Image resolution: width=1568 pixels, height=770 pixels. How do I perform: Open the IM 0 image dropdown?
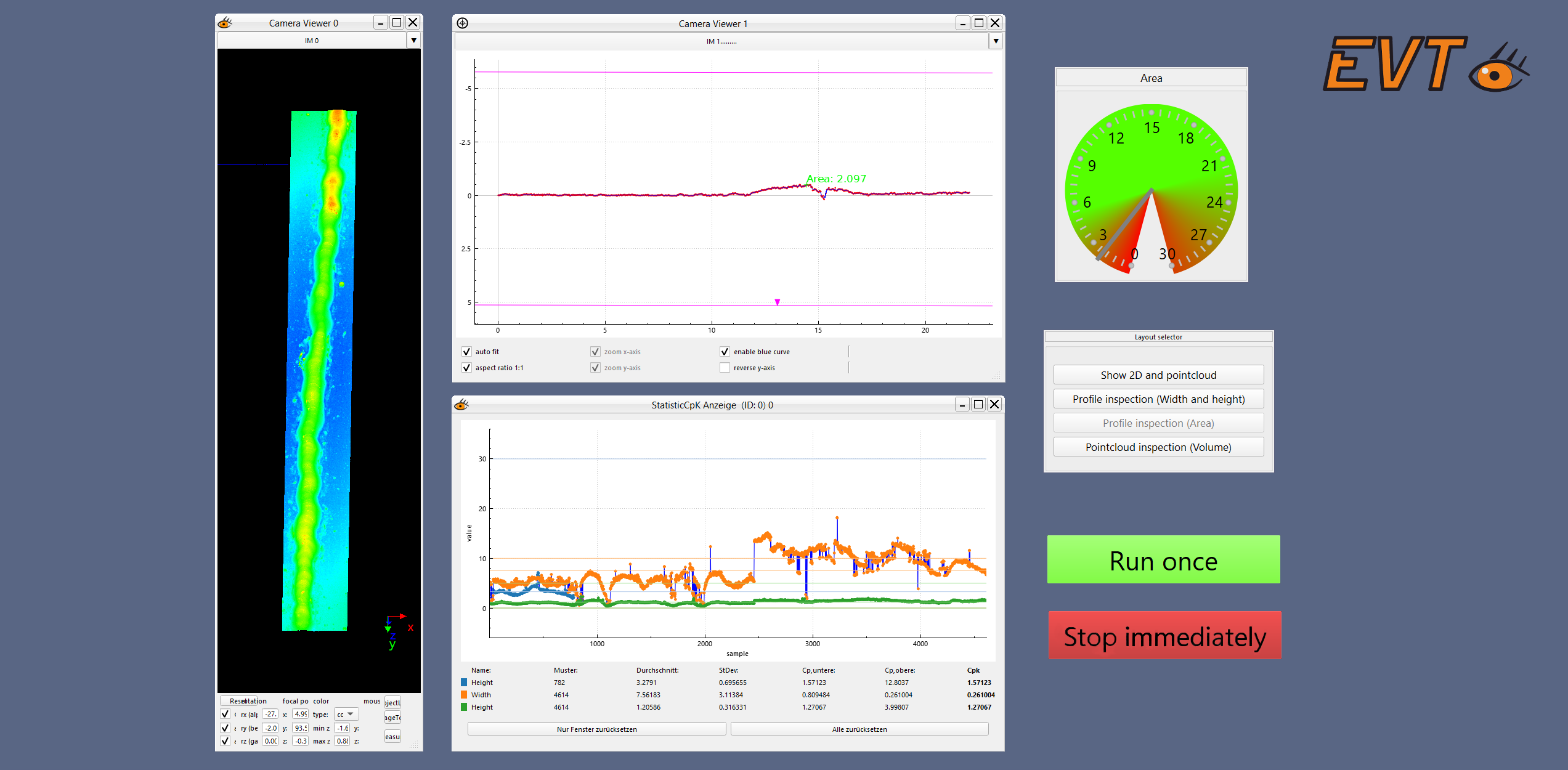point(414,41)
